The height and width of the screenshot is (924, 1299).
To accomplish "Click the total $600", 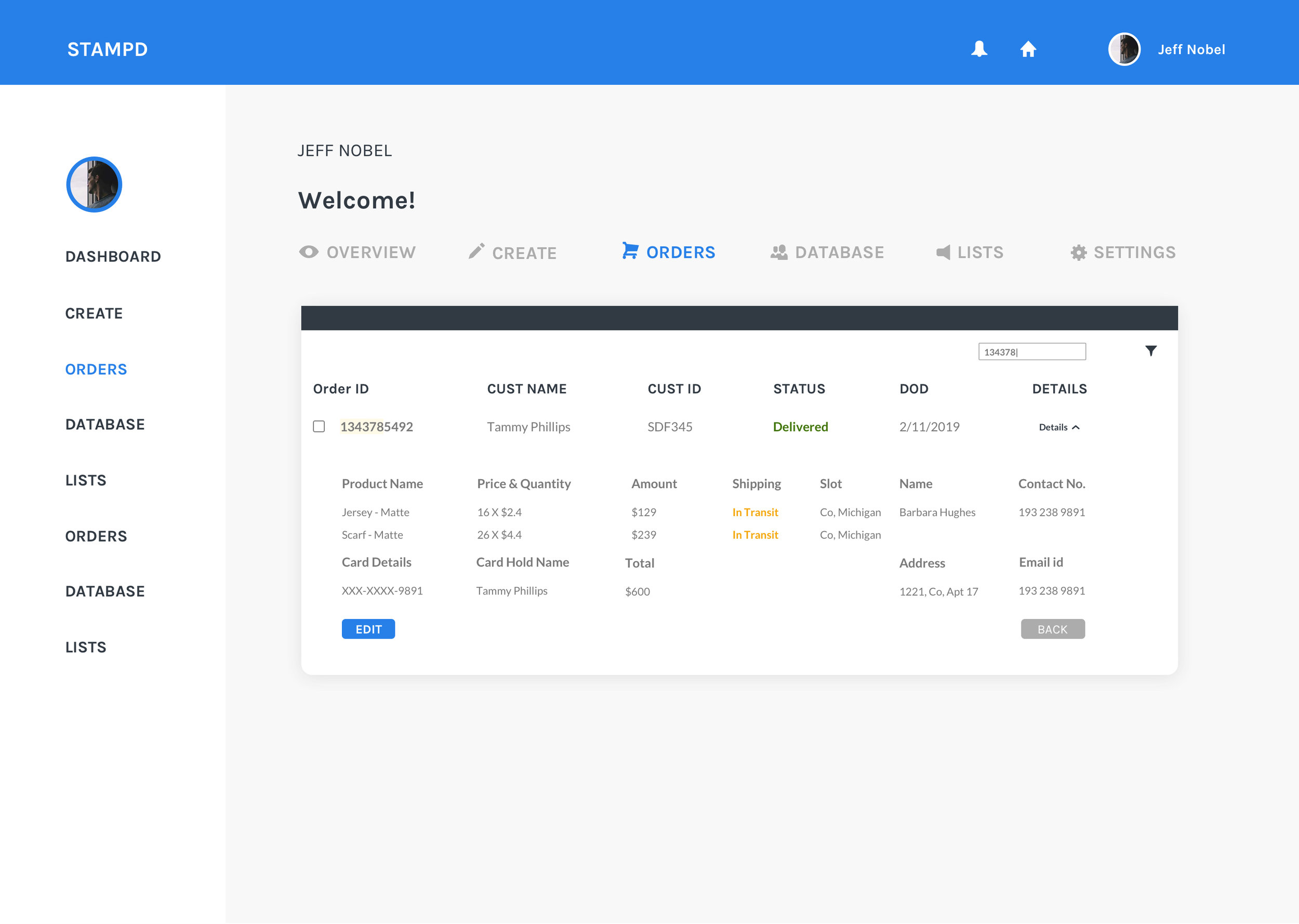I will [x=637, y=592].
